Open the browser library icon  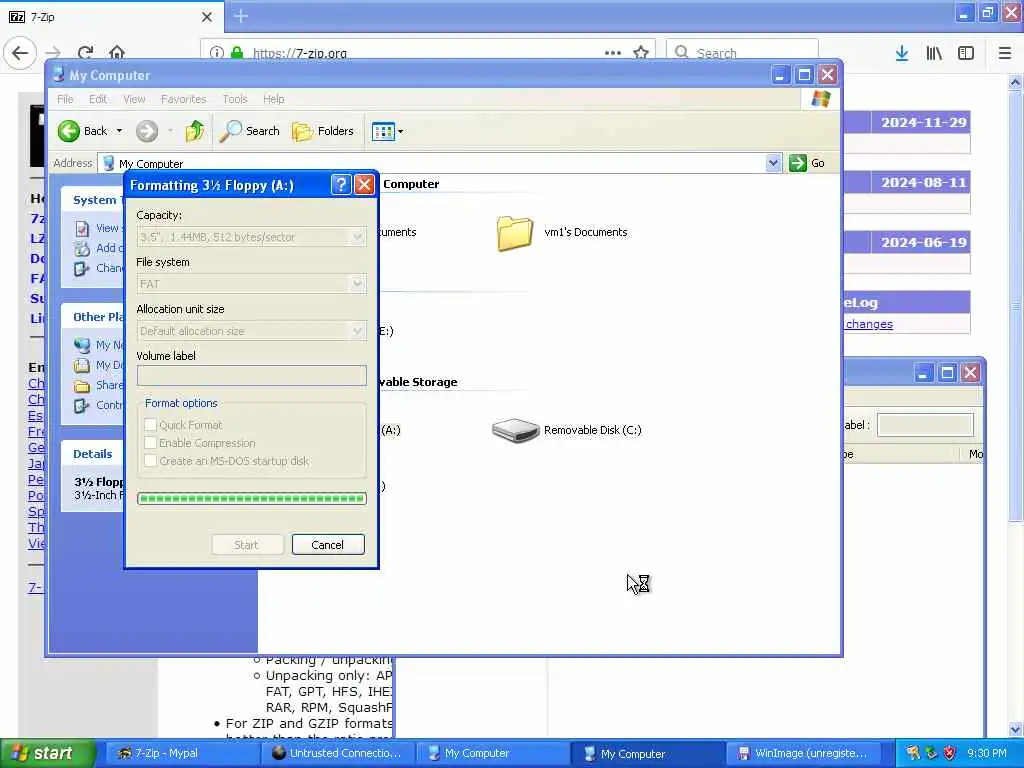point(934,53)
